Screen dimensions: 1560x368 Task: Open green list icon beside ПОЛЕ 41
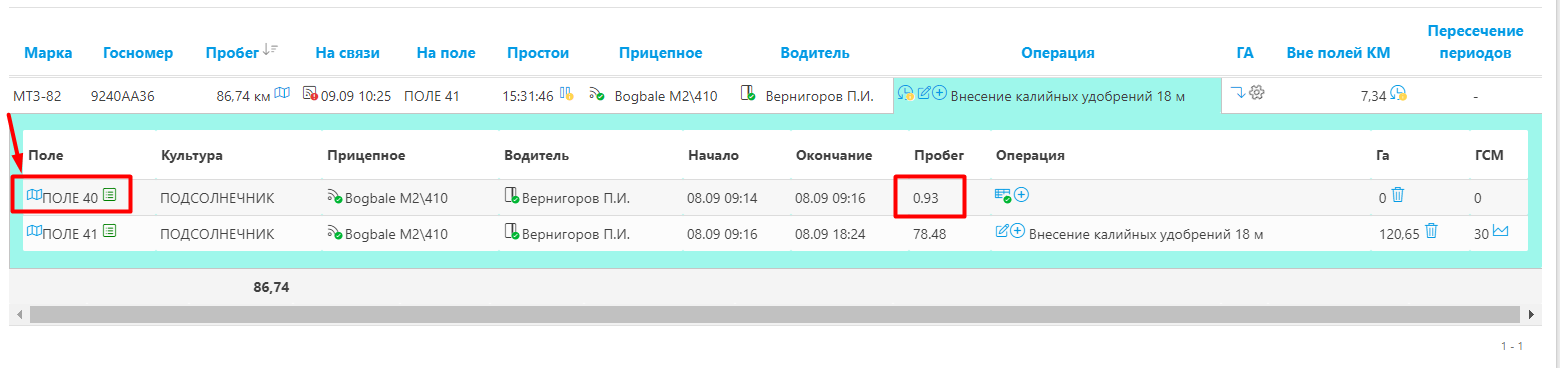[x=109, y=232]
